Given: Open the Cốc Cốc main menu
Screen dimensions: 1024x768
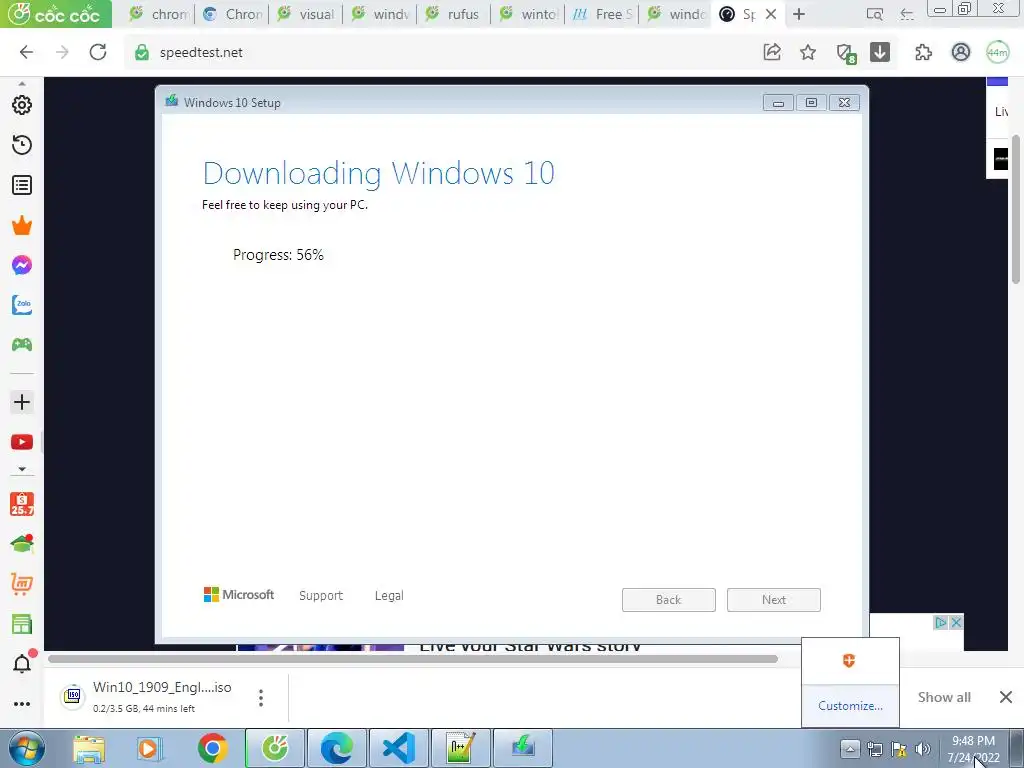Looking at the screenshot, I should click(x=56, y=14).
